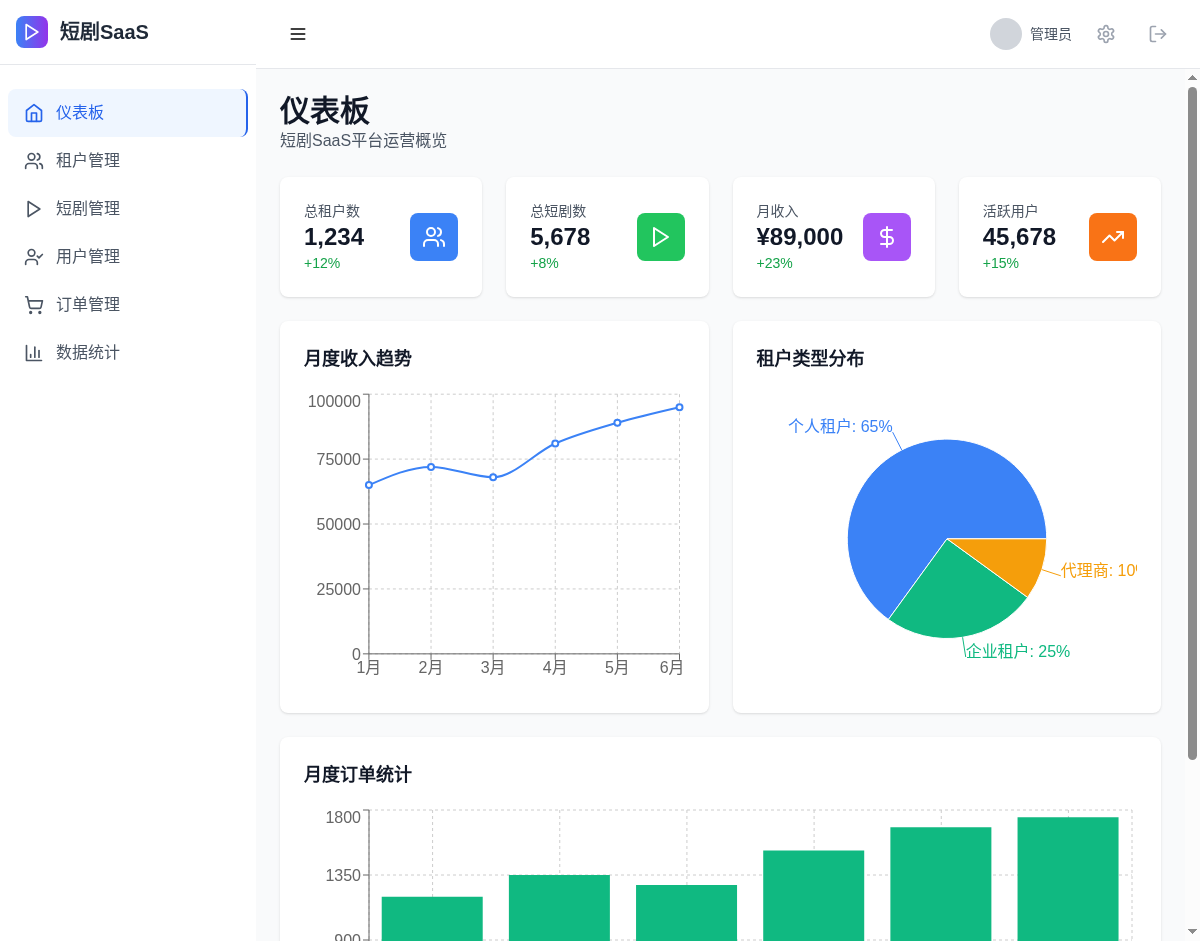Image resolution: width=1200 pixels, height=941 pixels.
Task: Click the 短剧SaaS logo icon
Action: pyautogui.click(x=32, y=32)
